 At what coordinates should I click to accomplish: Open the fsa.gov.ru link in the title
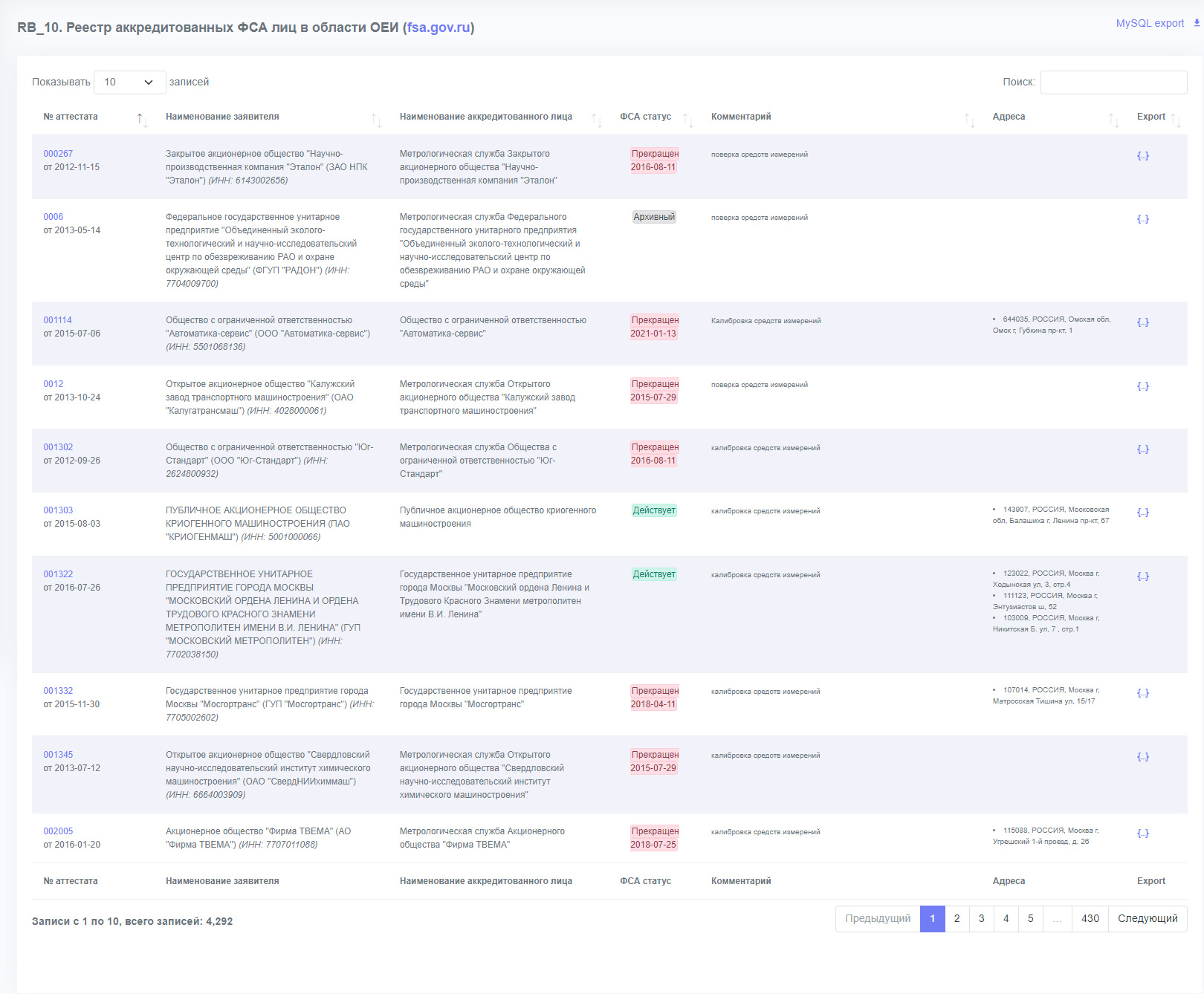(438, 27)
